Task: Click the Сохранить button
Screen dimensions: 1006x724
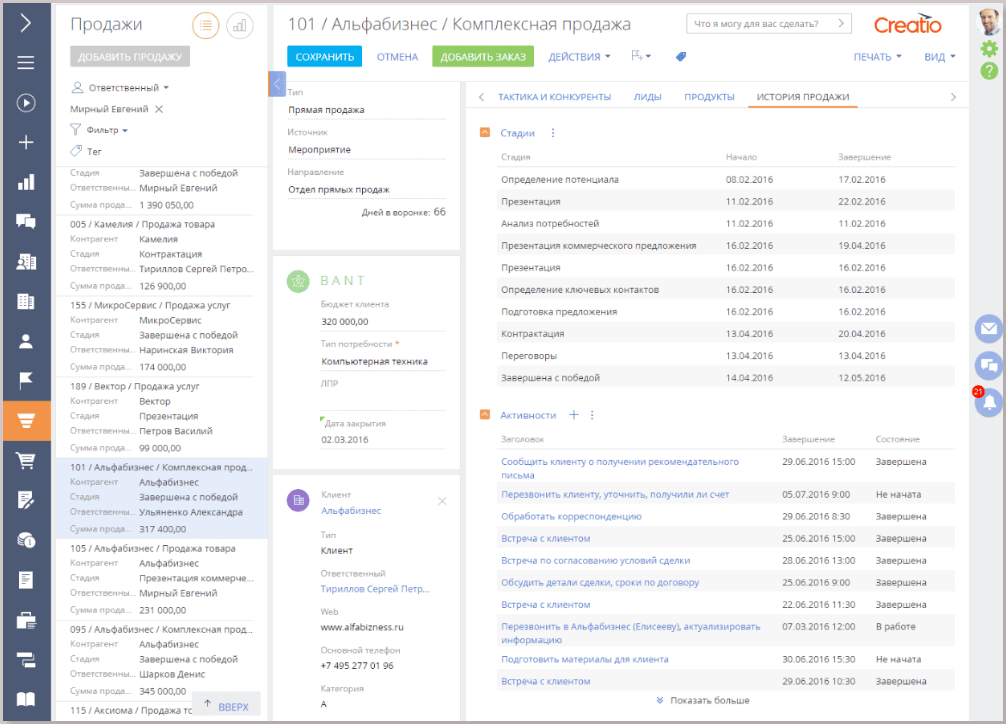Action: [x=325, y=56]
